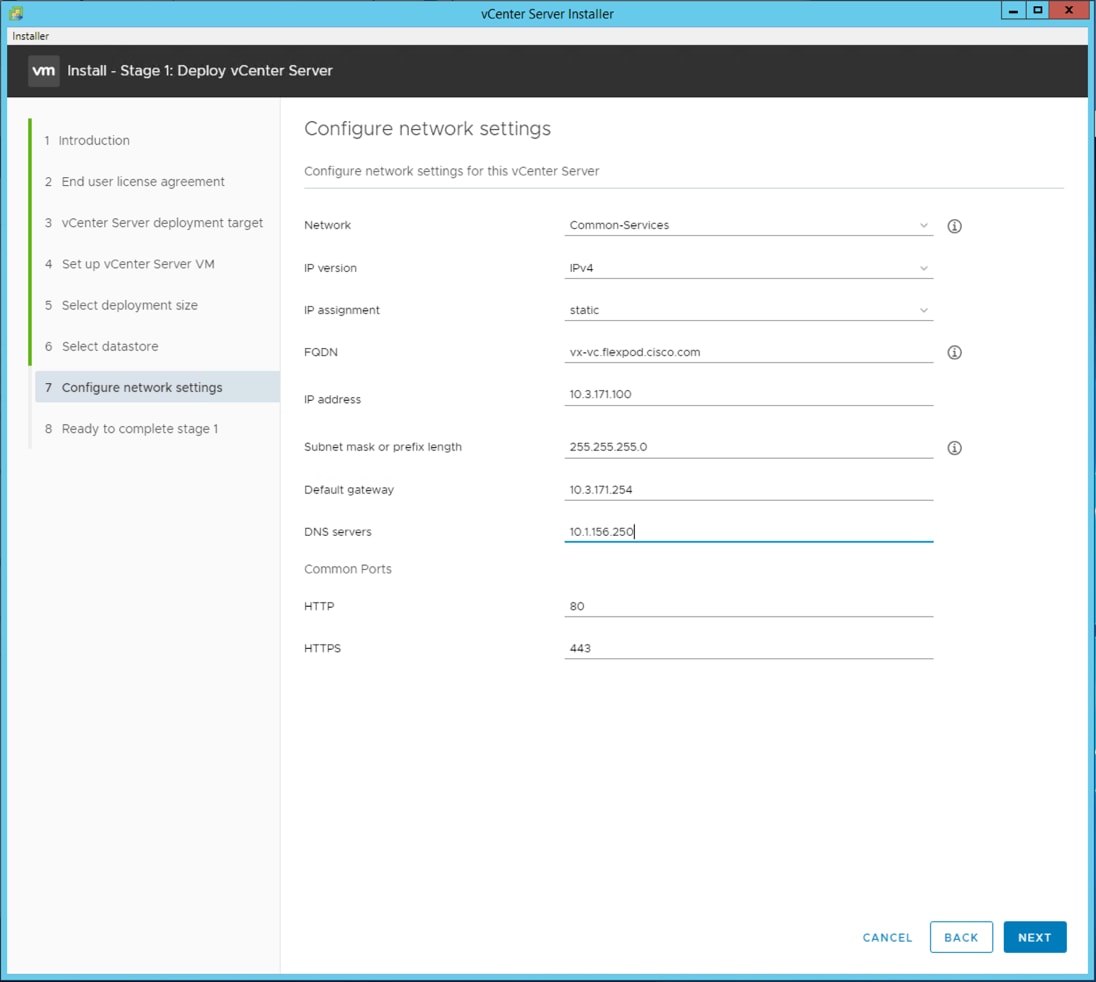Open the IP version dropdown showing IPv4
Image resolution: width=1096 pixels, height=982 pixels.
(x=749, y=268)
